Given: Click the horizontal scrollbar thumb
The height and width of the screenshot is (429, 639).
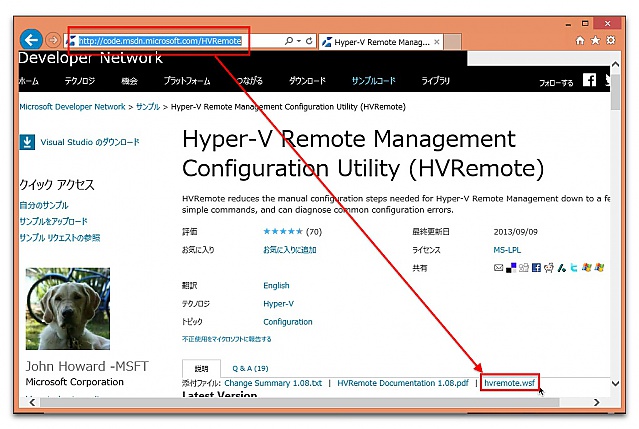Looking at the screenshot, I should point(300,403).
